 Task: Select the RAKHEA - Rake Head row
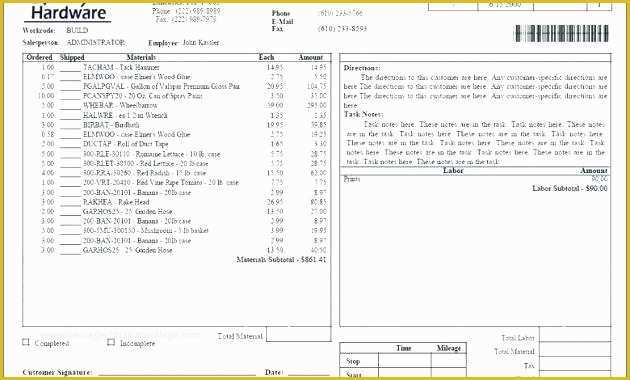click(x=176, y=202)
